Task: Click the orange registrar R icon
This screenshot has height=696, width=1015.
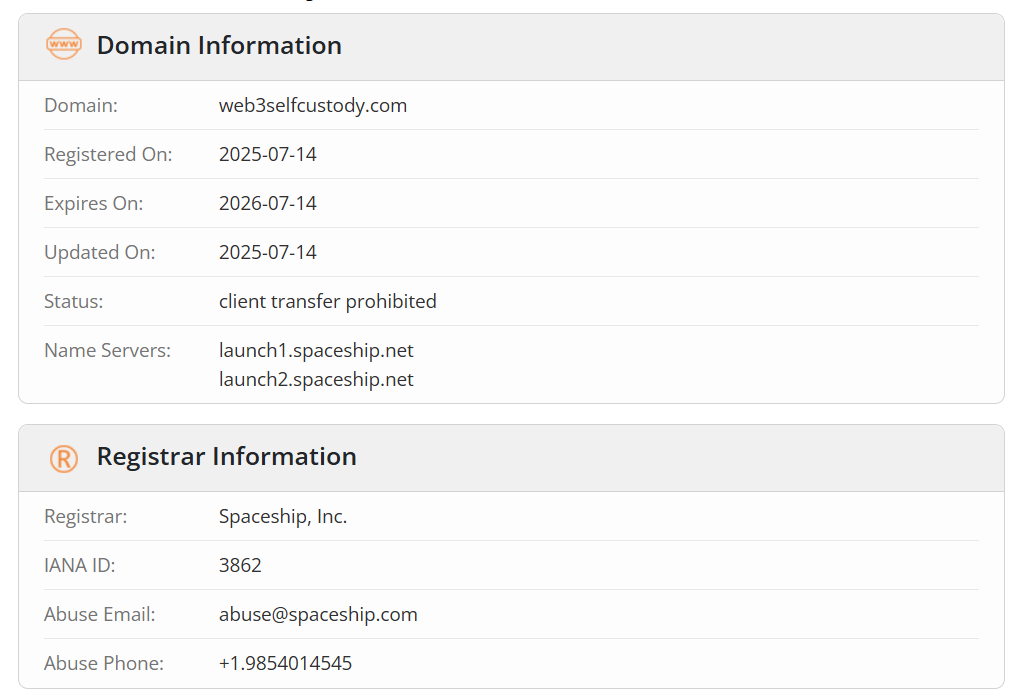Action: [63, 458]
